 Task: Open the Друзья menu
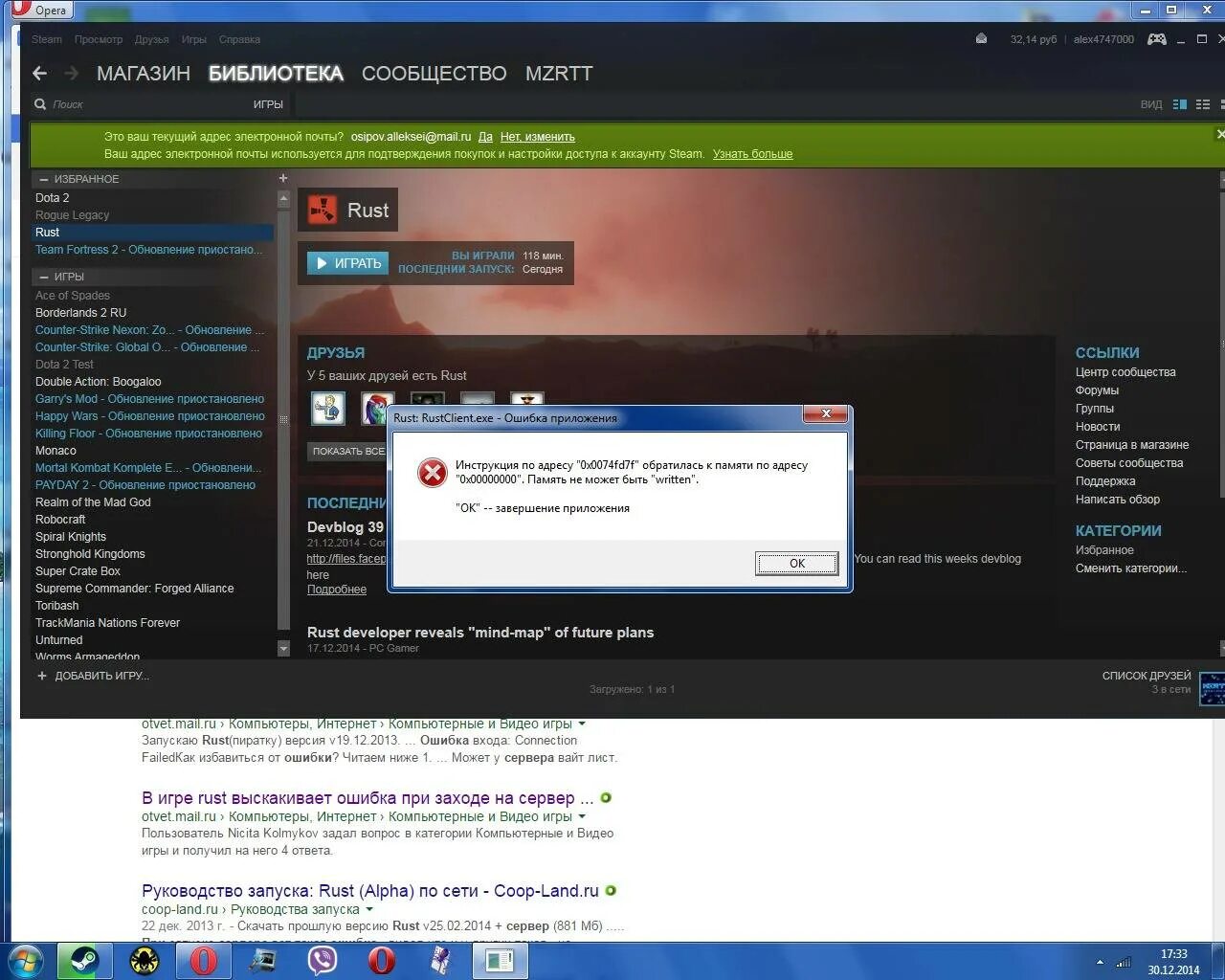coord(152,39)
